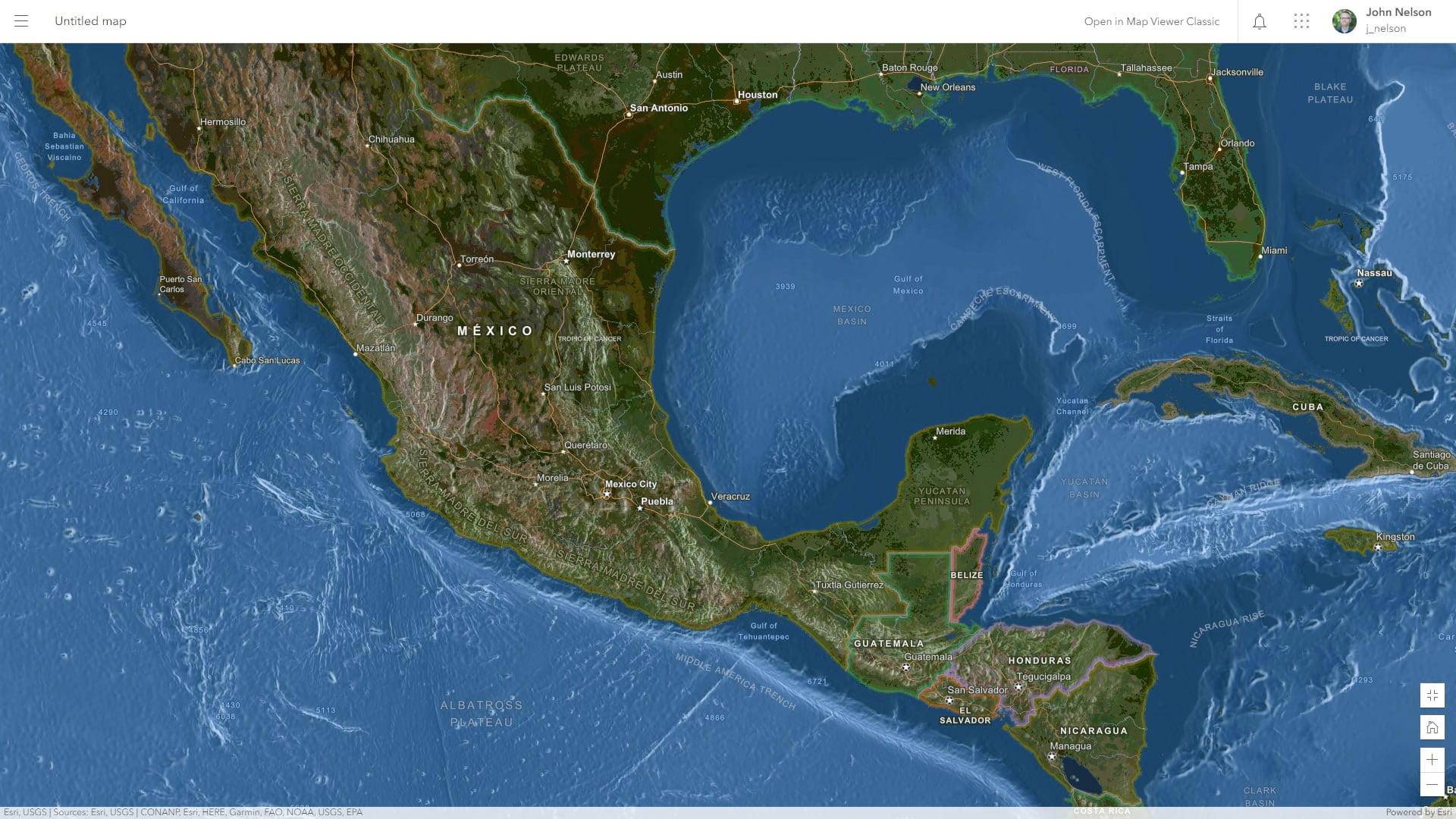Click the Open in Map Viewer Classic link

point(1151,21)
